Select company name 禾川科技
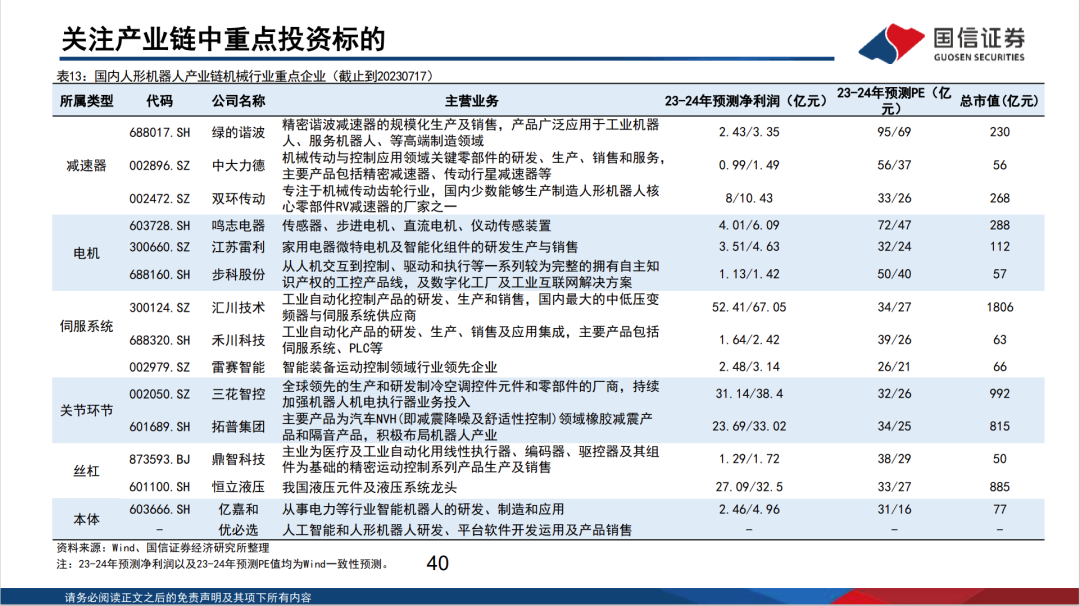The image size is (1080, 606). pos(238,340)
